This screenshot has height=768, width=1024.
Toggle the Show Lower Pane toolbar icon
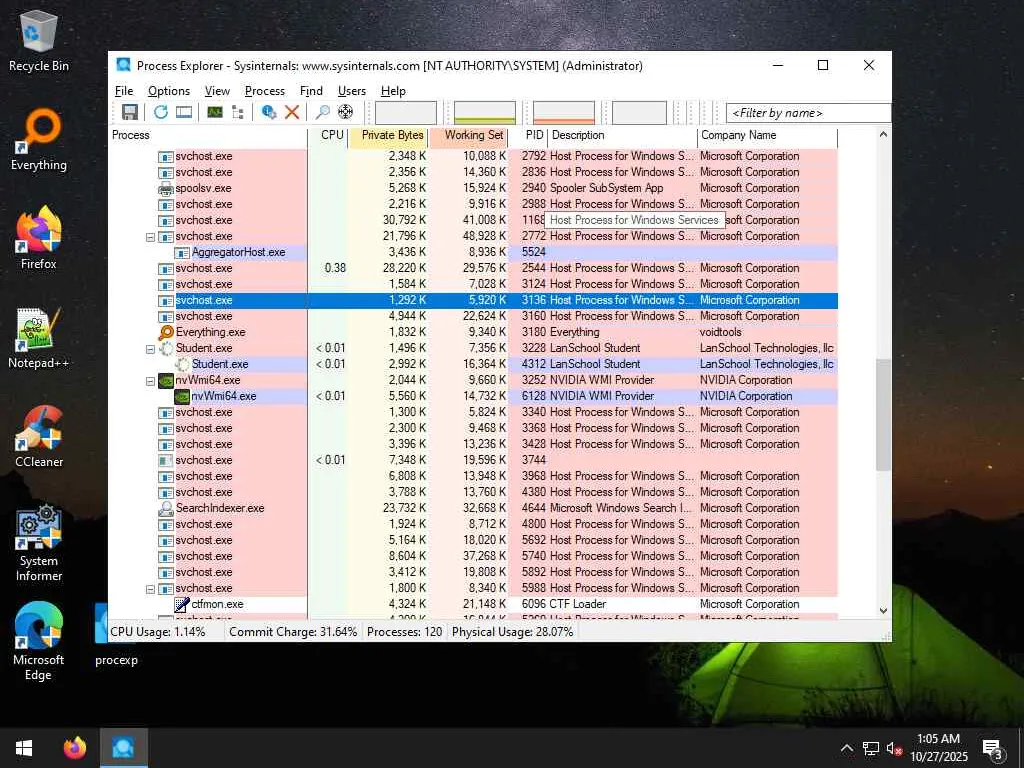click(x=184, y=112)
